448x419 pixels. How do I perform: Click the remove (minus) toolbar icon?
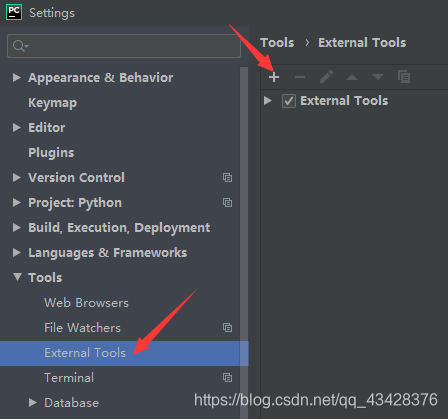(300, 77)
